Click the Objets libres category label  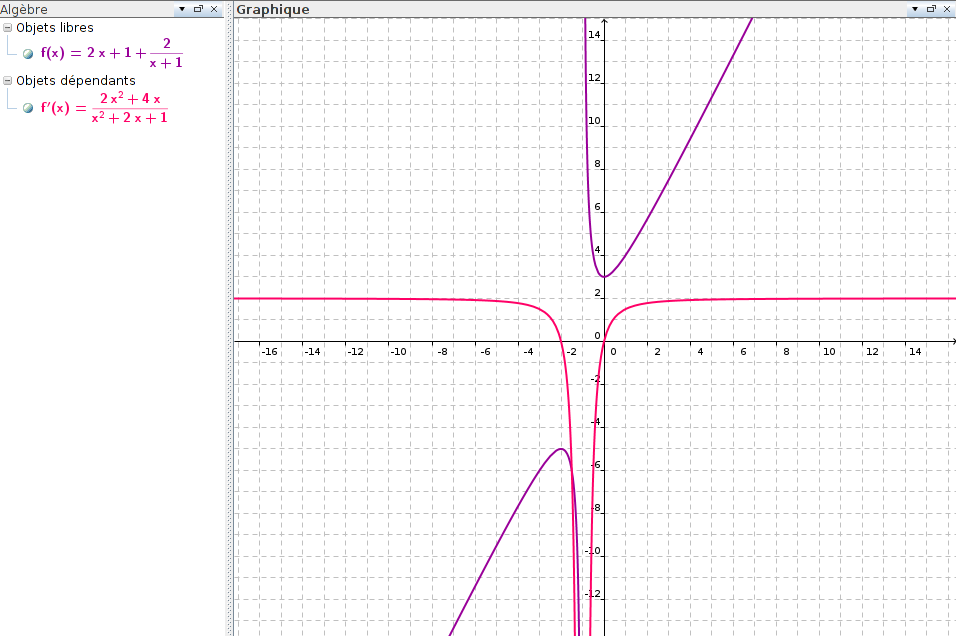[55, 28]
